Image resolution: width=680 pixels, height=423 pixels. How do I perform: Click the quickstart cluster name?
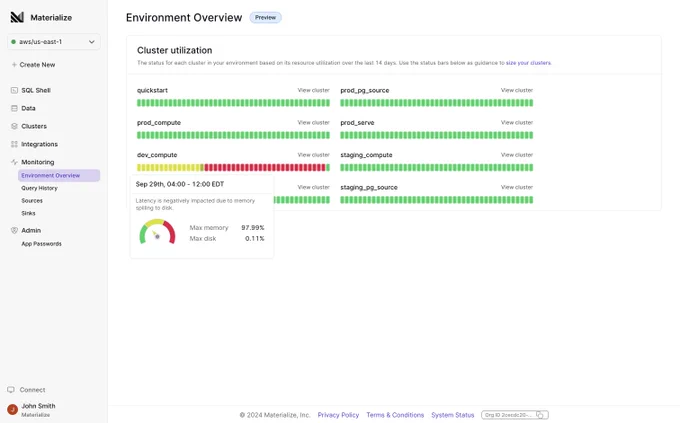coord(152,90)
